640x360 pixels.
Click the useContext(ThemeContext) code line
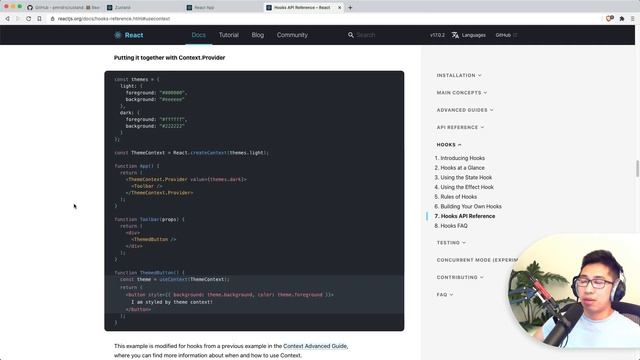175,280
